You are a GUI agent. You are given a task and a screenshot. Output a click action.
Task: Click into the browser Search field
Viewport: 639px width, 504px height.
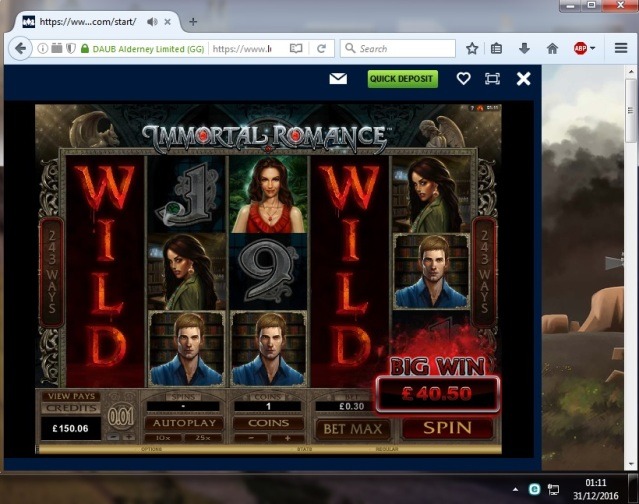[398, 48]
